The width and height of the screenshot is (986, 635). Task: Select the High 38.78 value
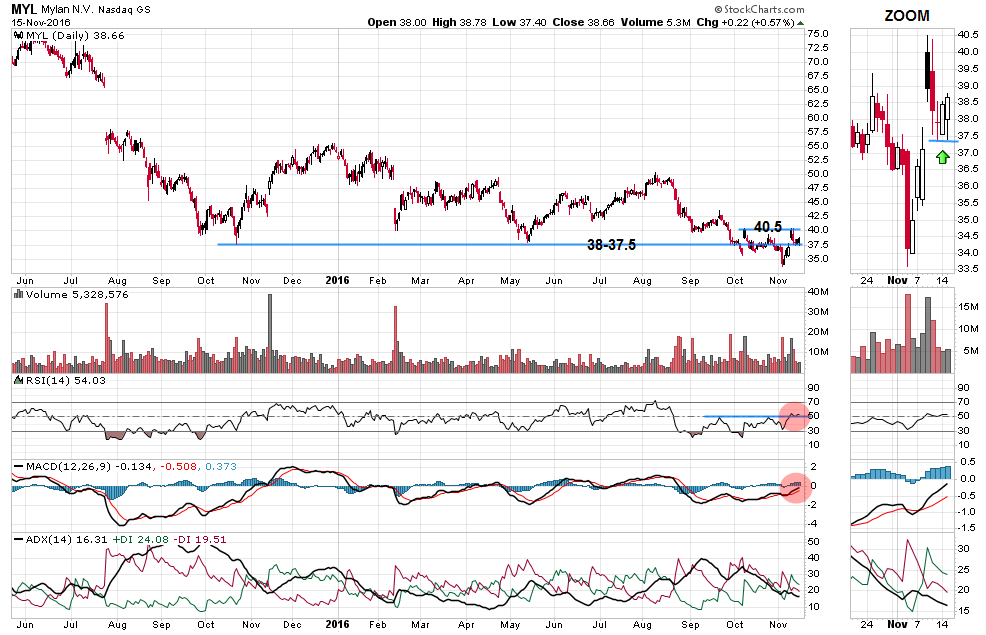(x=460, y=22)
